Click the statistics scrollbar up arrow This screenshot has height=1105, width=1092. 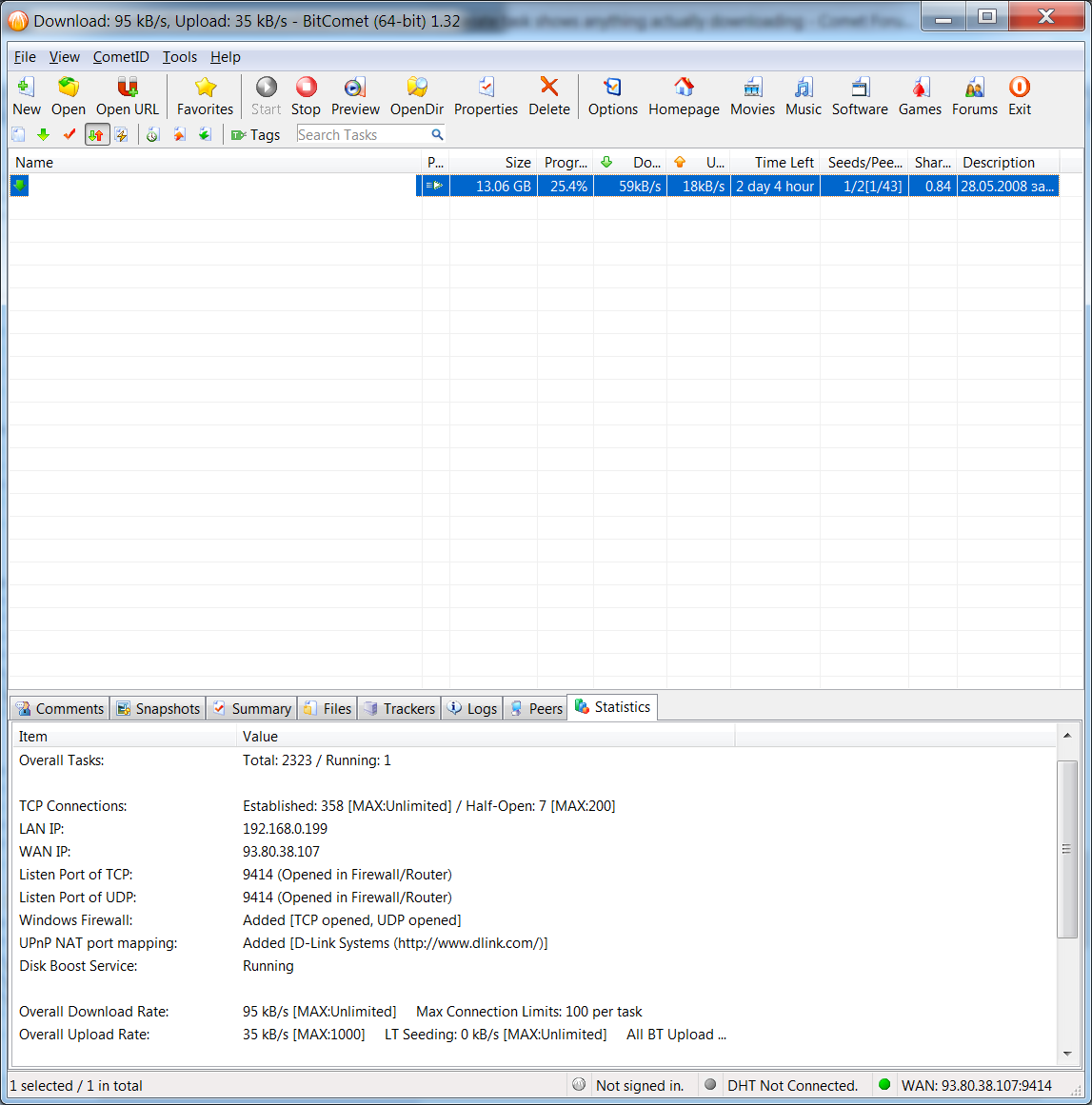tap(1067, 736)
